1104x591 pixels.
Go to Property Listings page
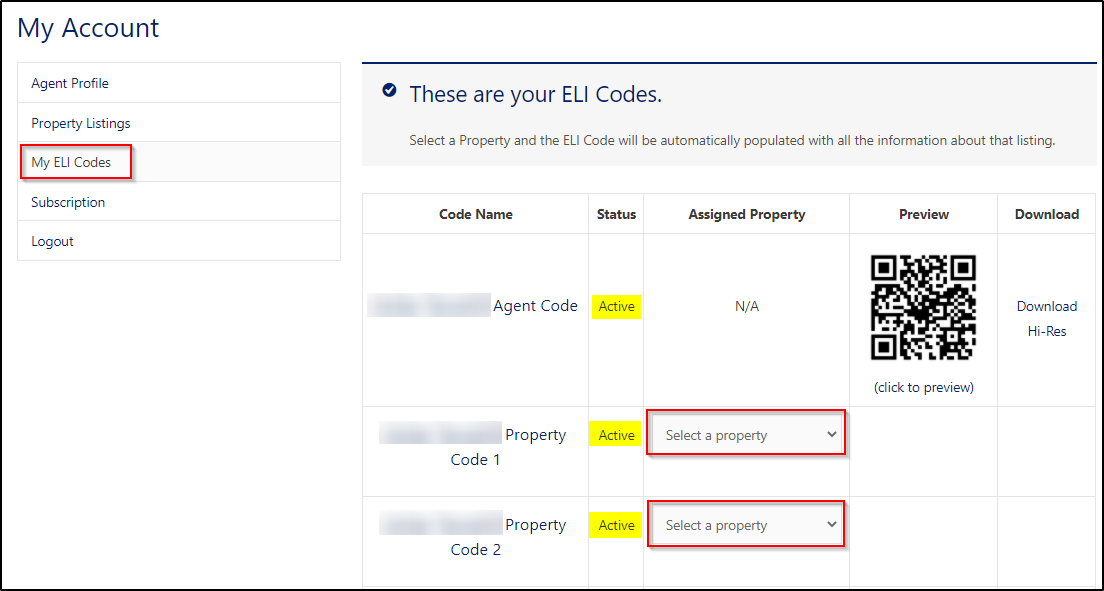tap(81, 123)
